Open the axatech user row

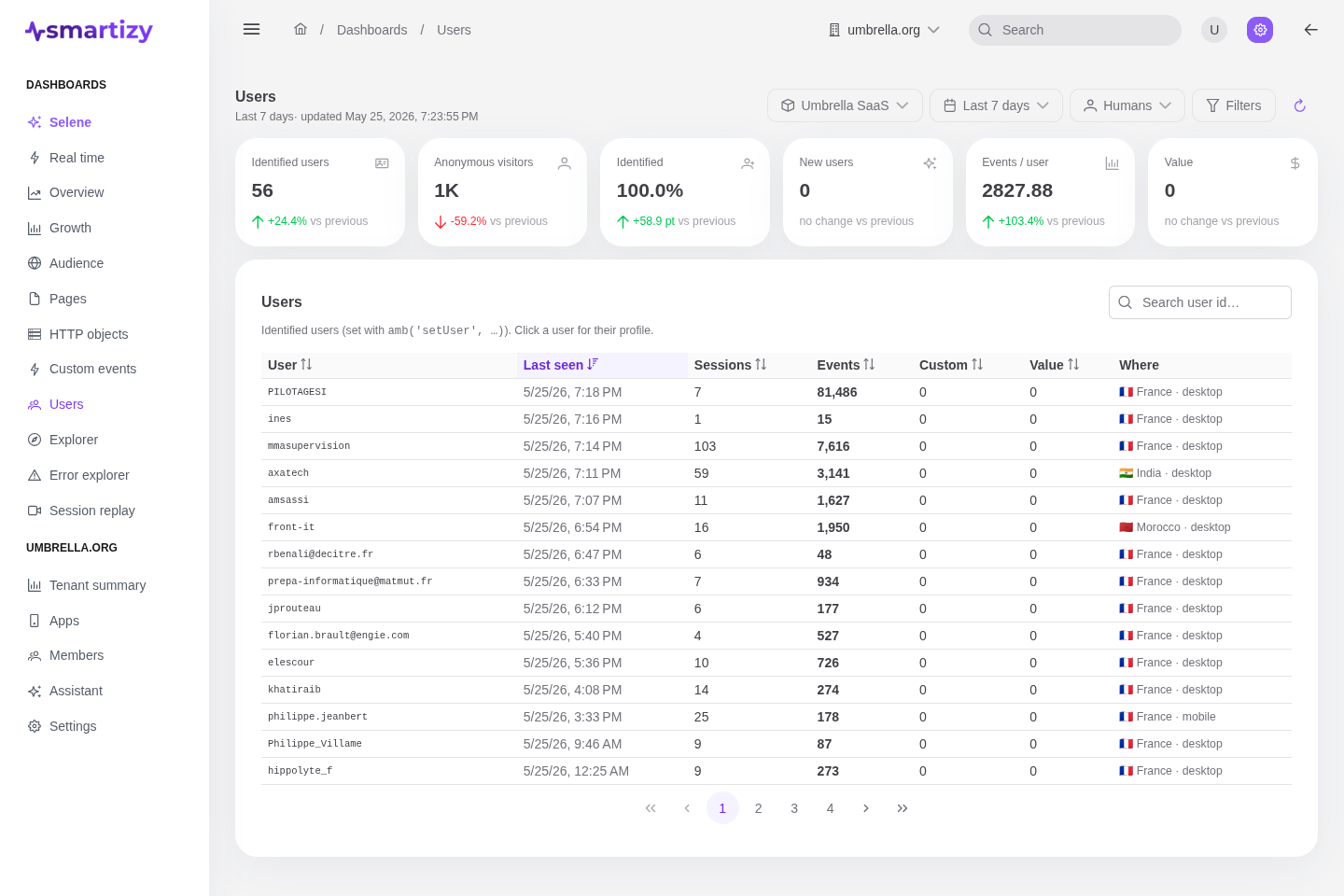pos(777,473)
